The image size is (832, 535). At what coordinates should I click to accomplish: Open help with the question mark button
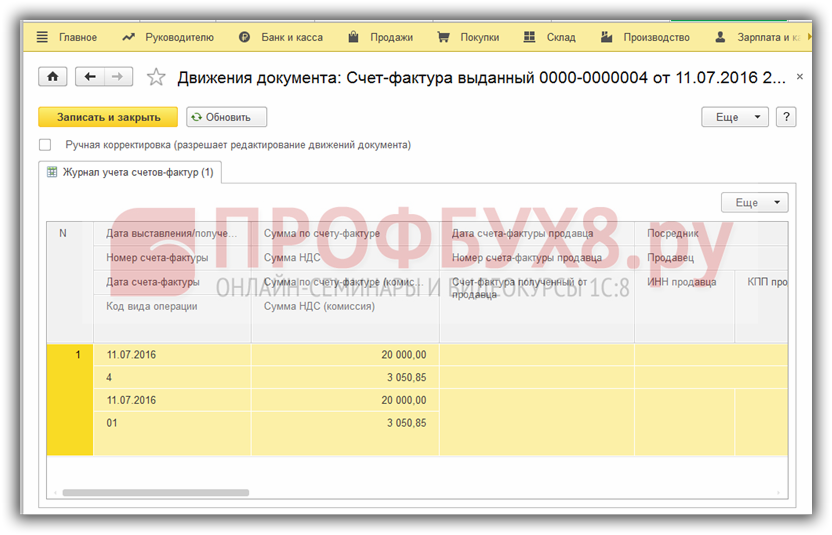click(786, 117)
